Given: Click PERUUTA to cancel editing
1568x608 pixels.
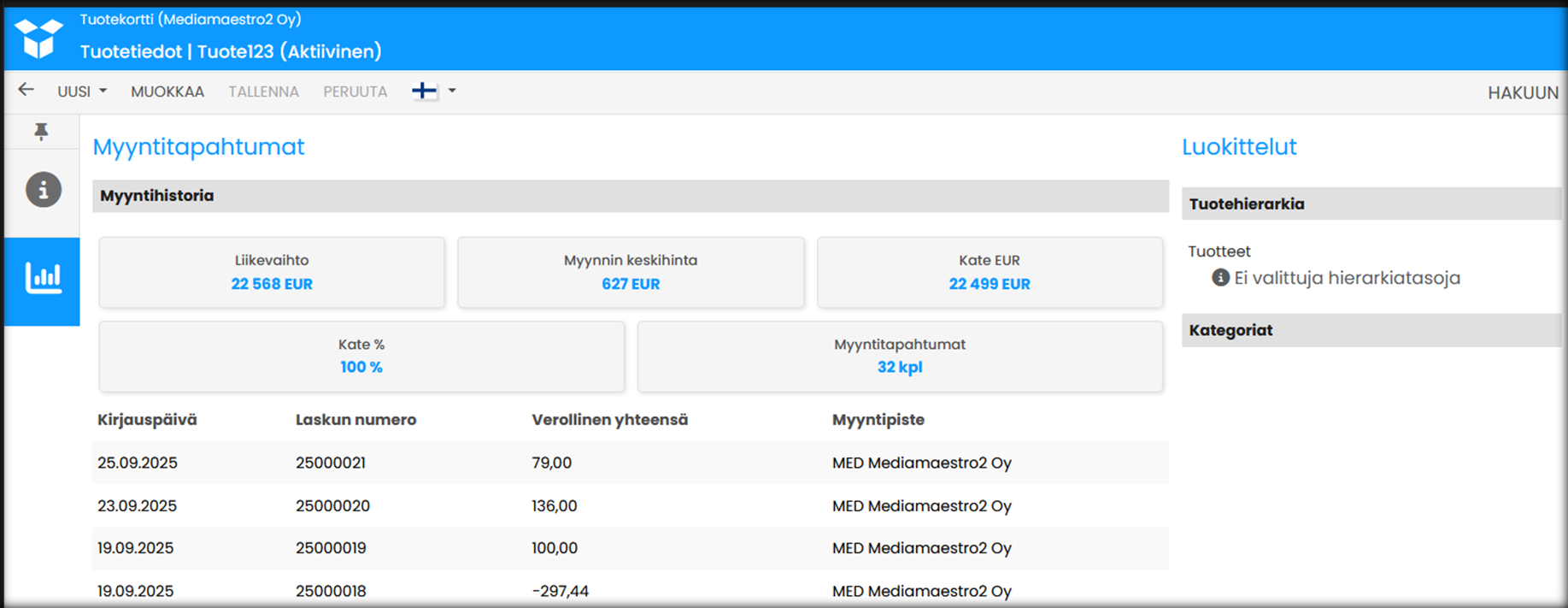Looking at the screenshot, I should point(355,91).
